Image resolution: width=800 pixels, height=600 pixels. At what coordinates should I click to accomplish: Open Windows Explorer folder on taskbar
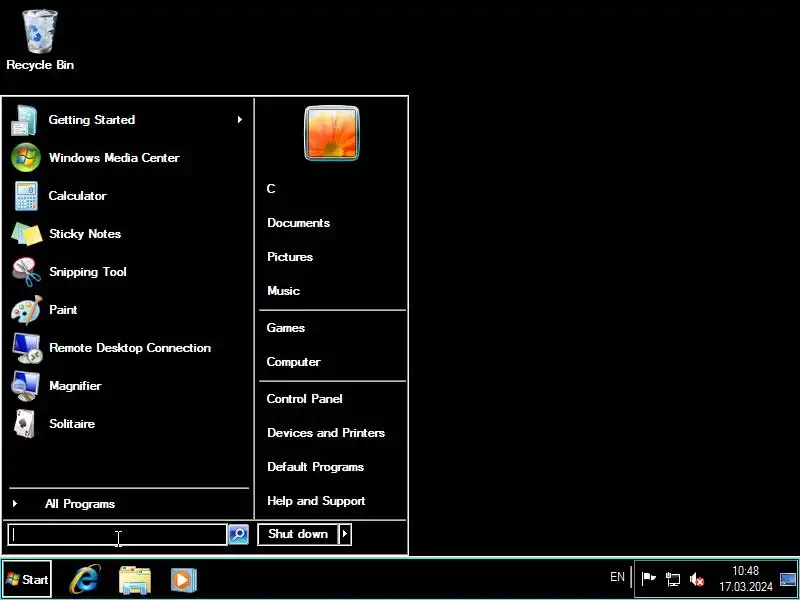pos(135,580)
